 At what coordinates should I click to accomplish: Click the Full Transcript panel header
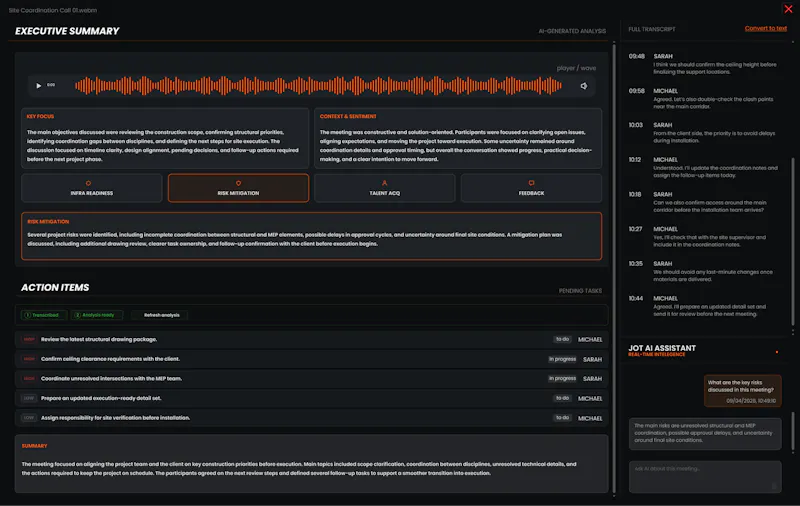coord(652,29)
